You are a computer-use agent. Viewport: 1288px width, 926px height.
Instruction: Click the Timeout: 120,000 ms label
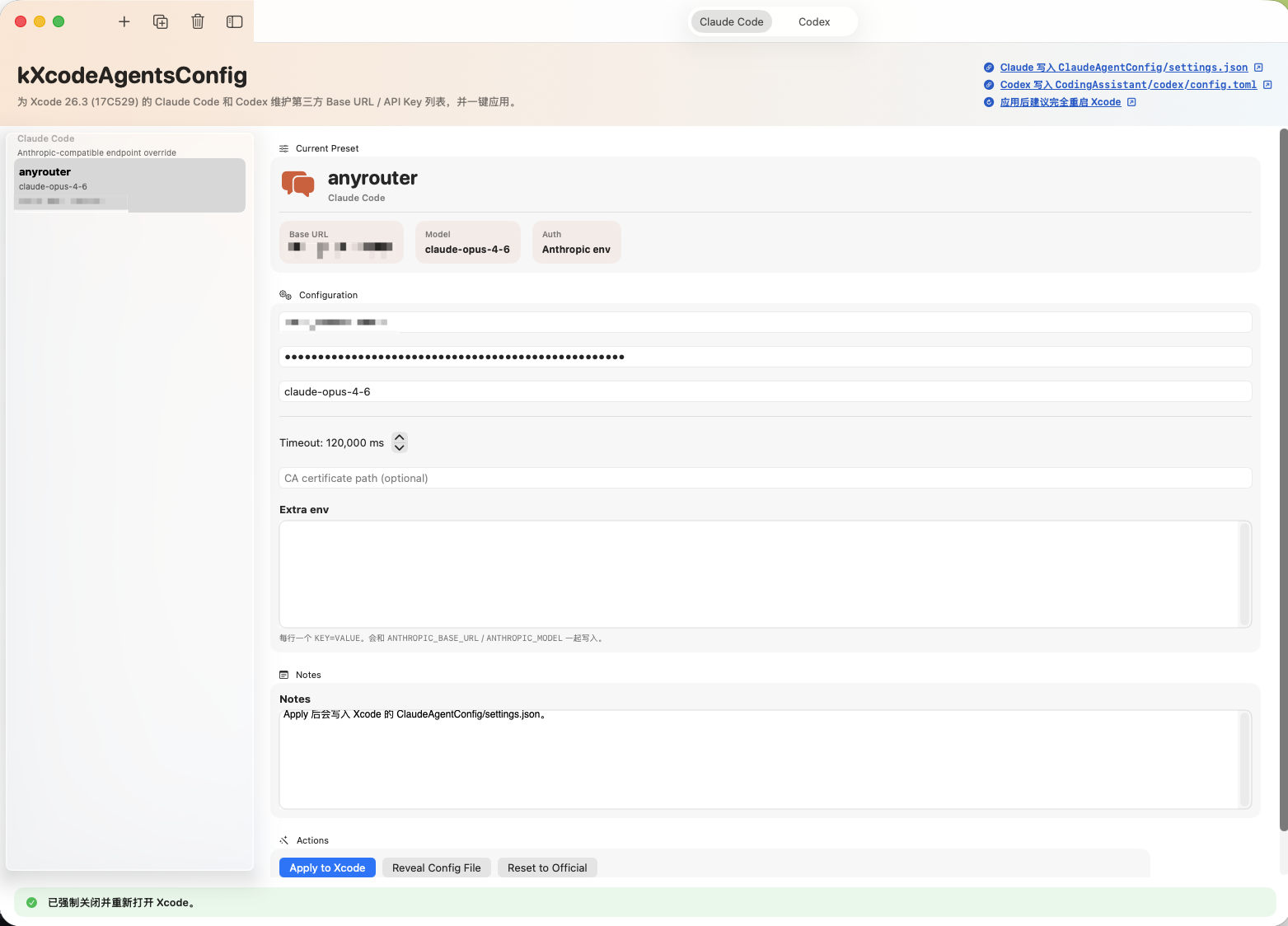(x=331, y=443)
